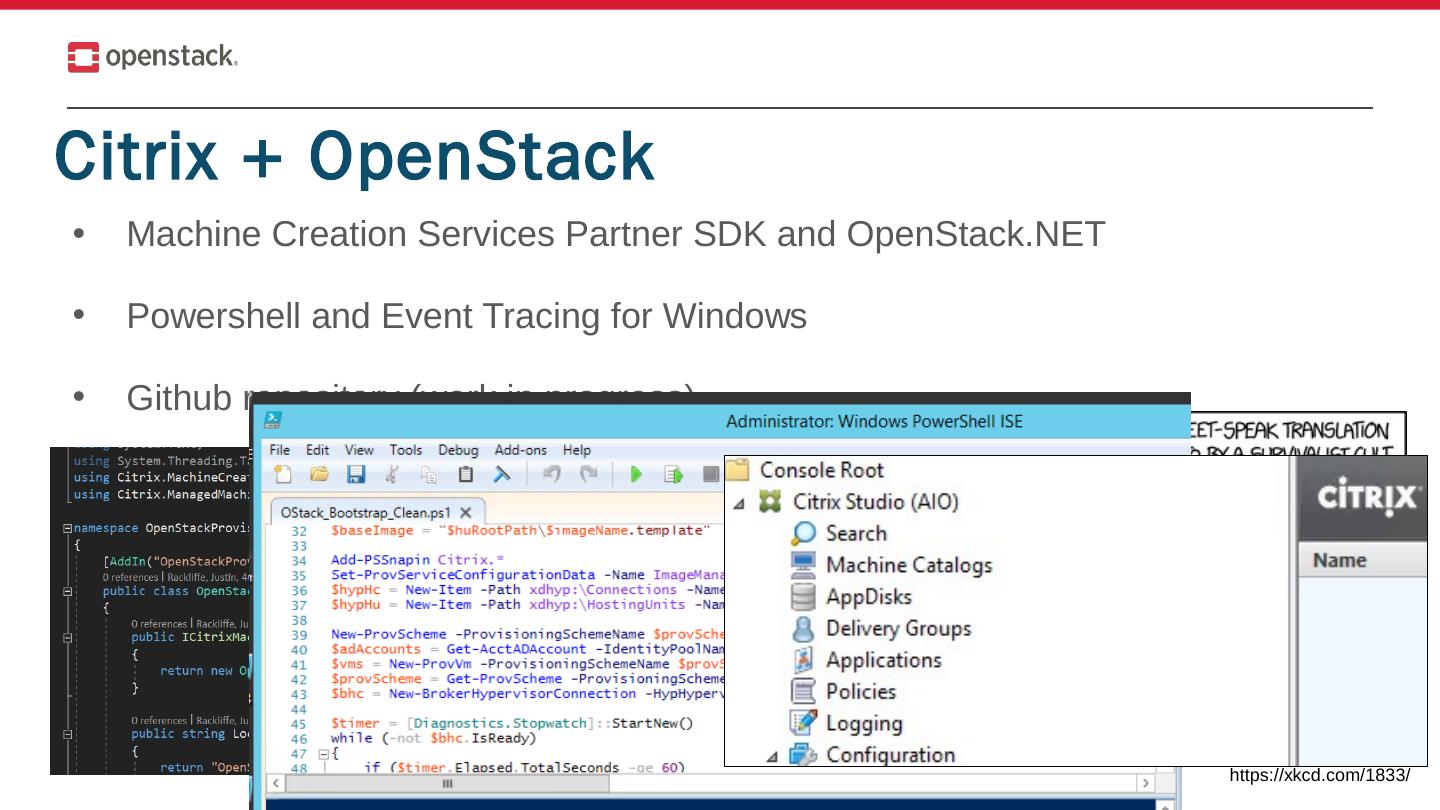Save the script with the floppy disk icon

(x=355, y=475)
